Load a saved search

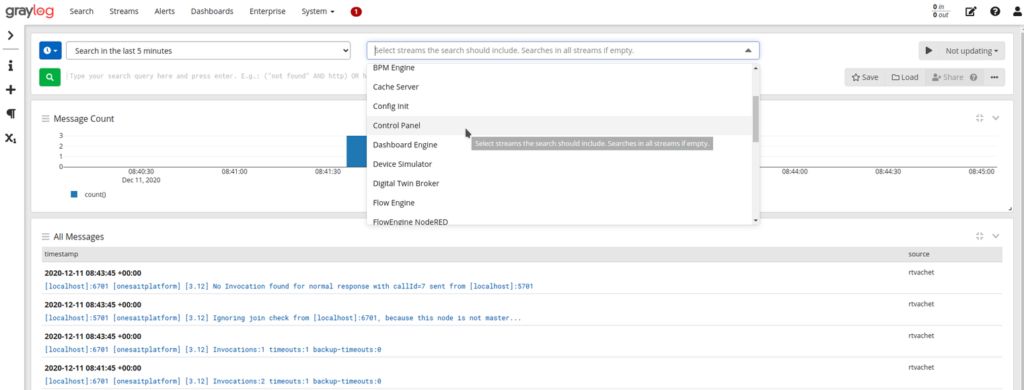(x=905, y=77)
